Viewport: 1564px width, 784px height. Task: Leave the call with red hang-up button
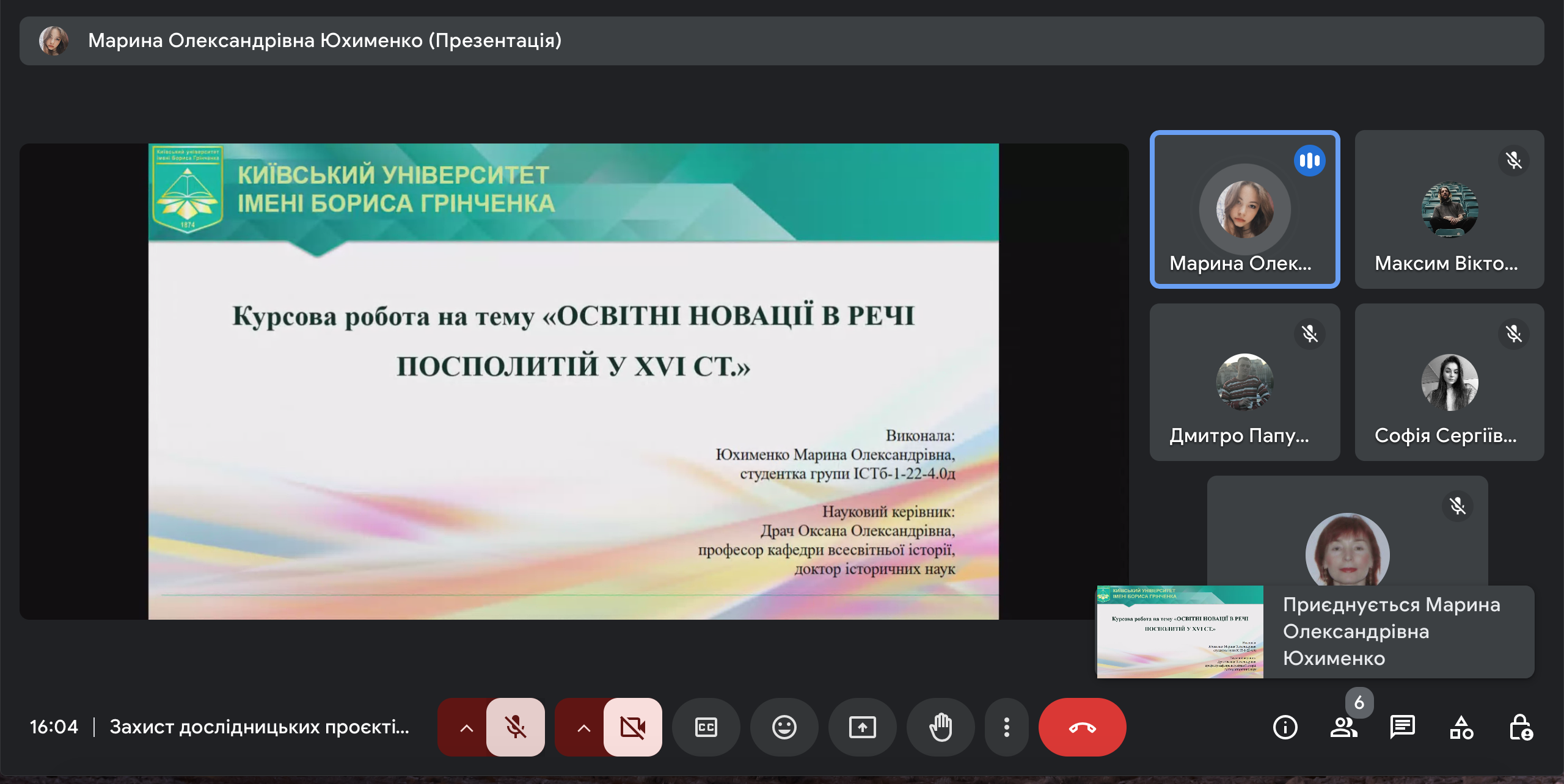click(1082, 727)
